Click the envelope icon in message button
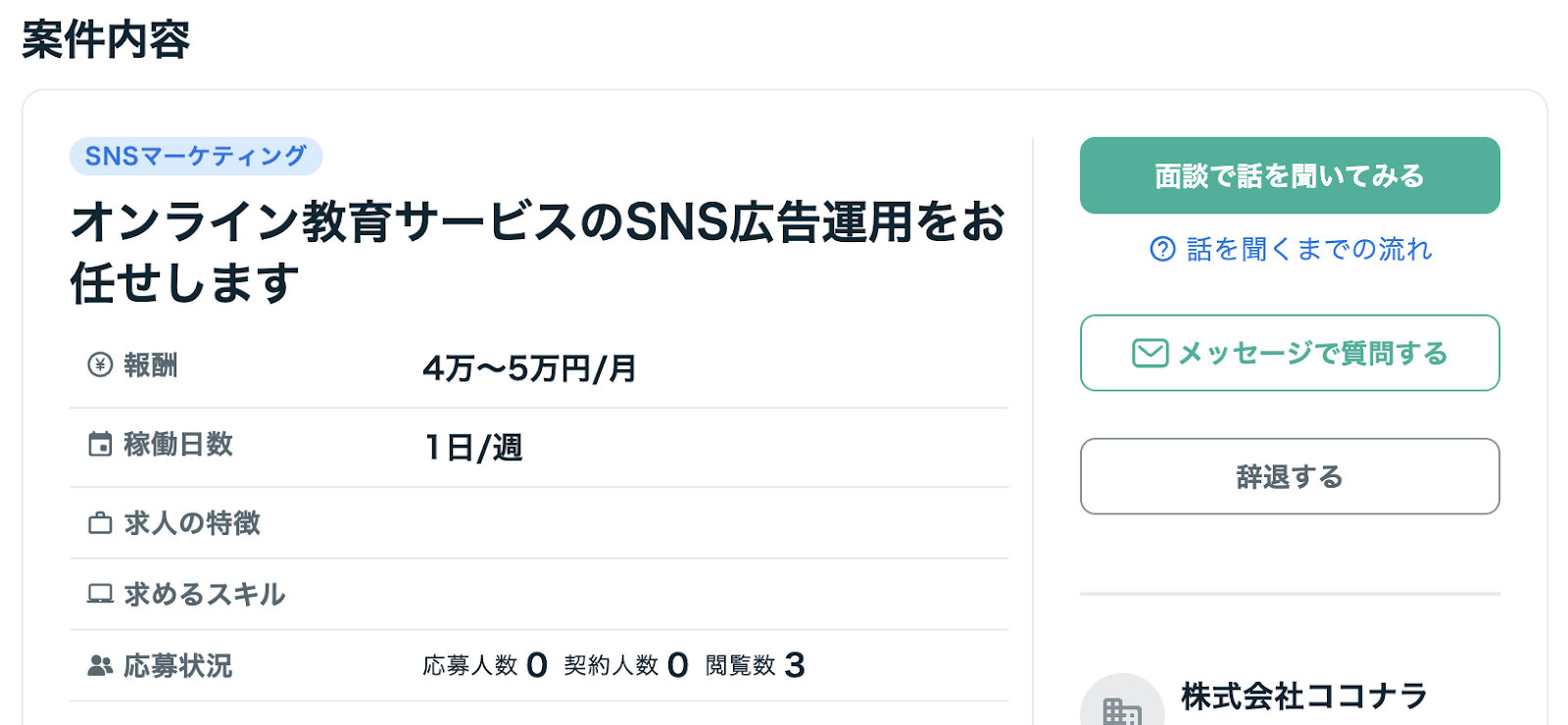Screen dimensions: 1568x725 [1150, 353]
